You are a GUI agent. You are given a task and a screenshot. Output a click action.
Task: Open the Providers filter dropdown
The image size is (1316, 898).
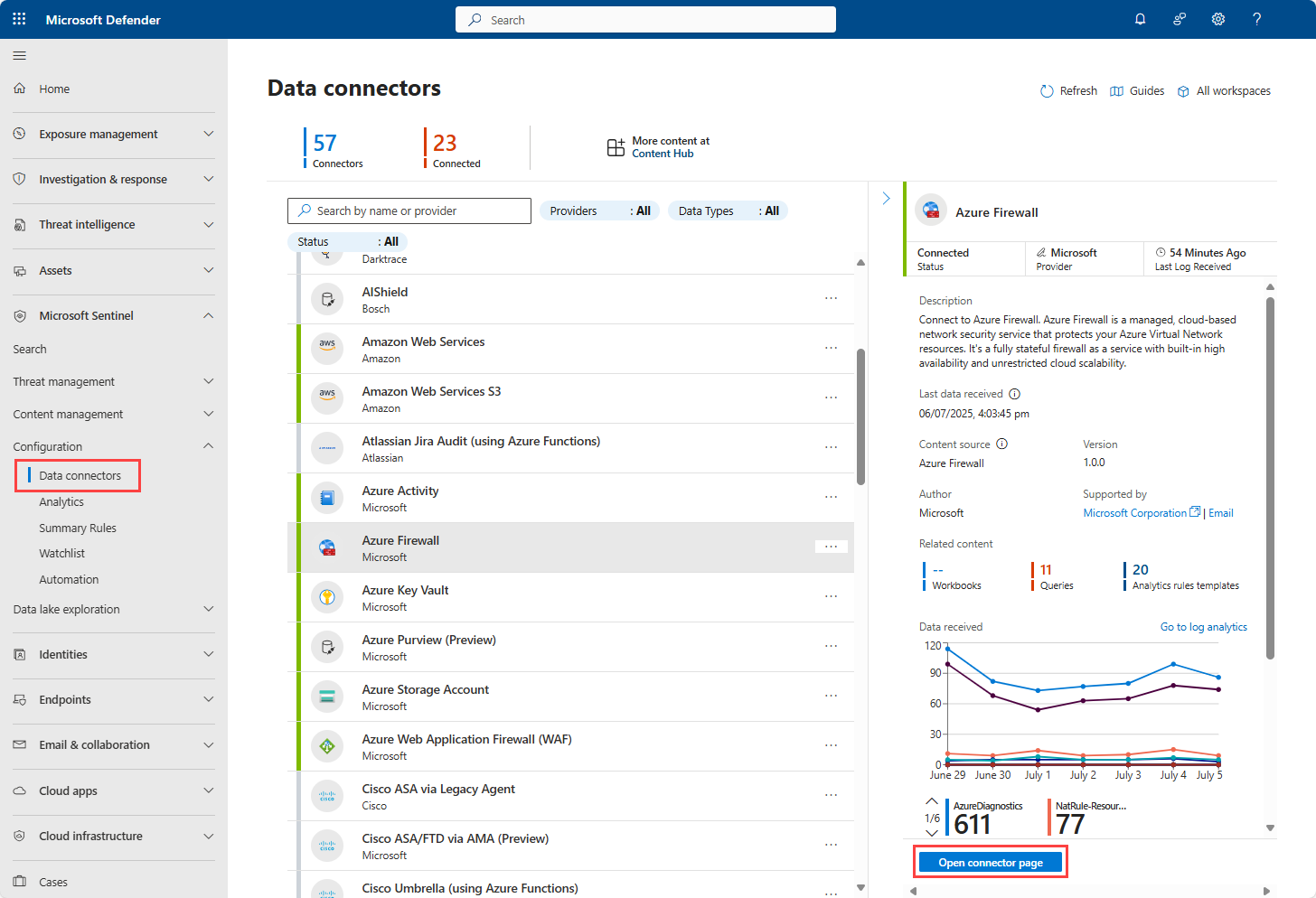(x=599, y=210)
